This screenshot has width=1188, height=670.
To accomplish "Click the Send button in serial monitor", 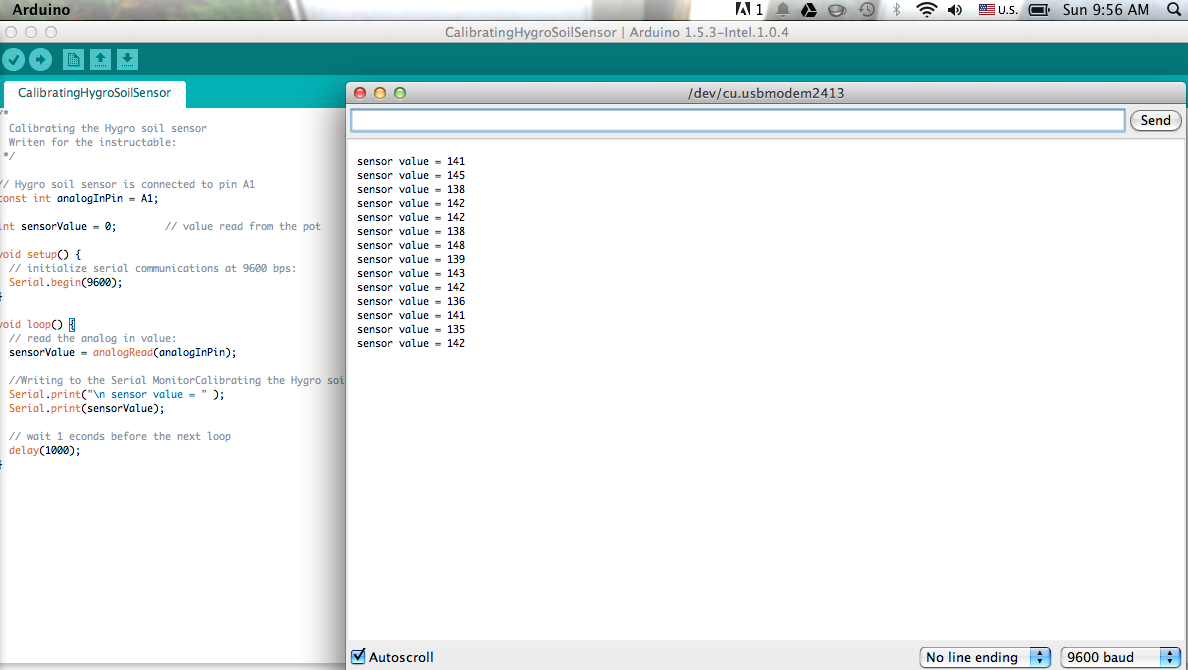I will (x=1155, y=121).
